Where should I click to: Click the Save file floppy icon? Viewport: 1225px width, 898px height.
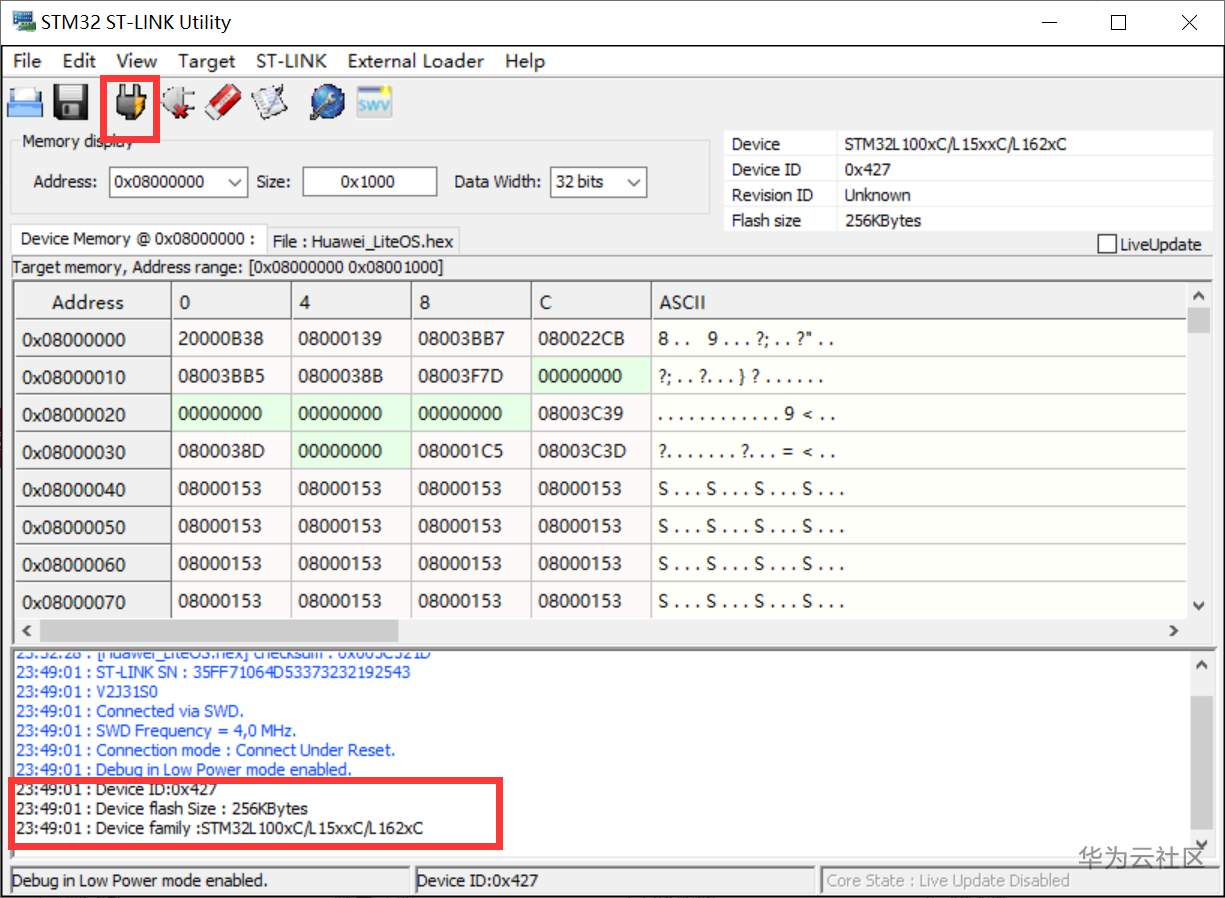click(71, 102)
